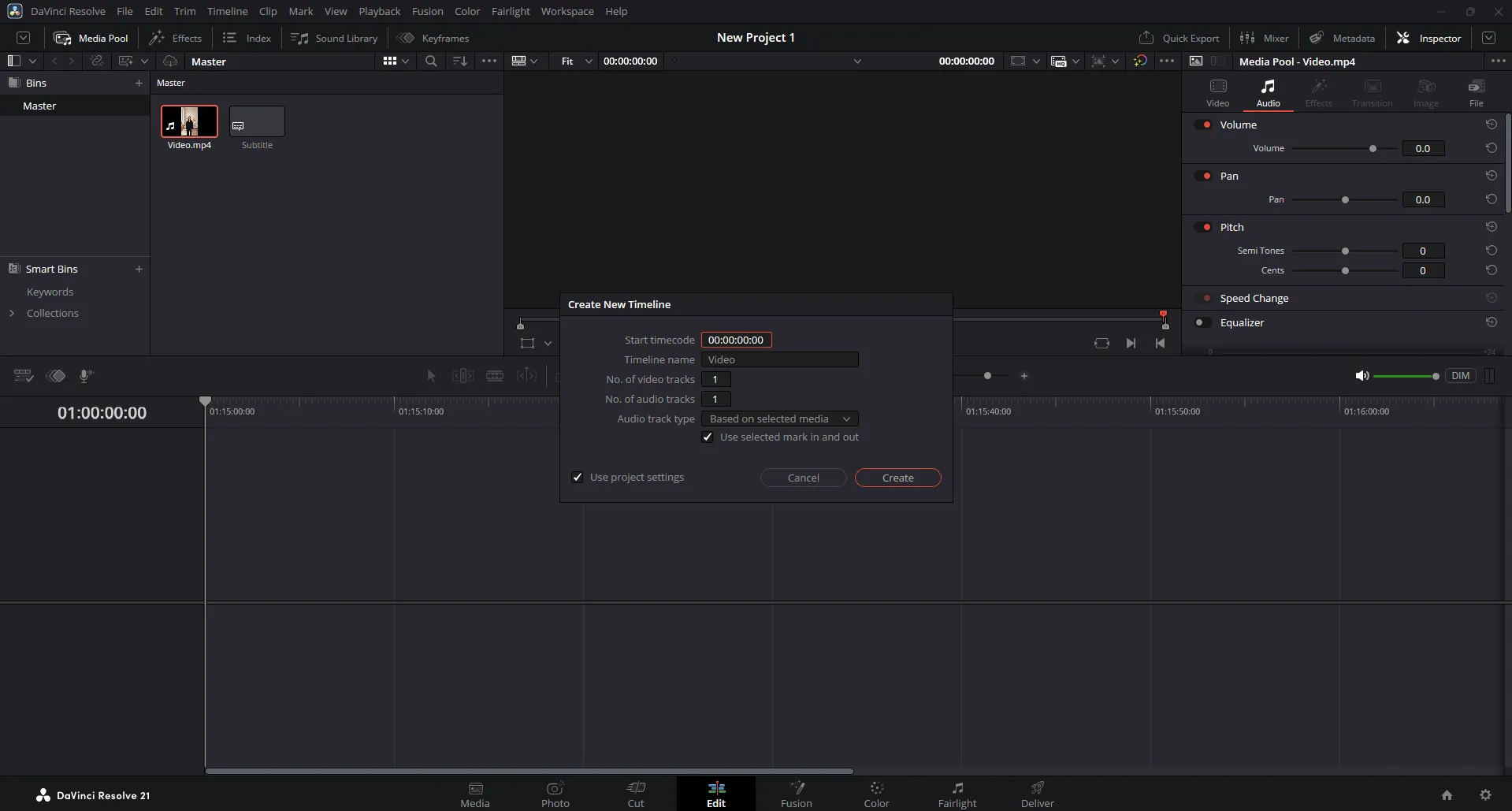1512x811 pixels.
Task: Uncheck Use selected mark in and out
Action: [708, 437]
